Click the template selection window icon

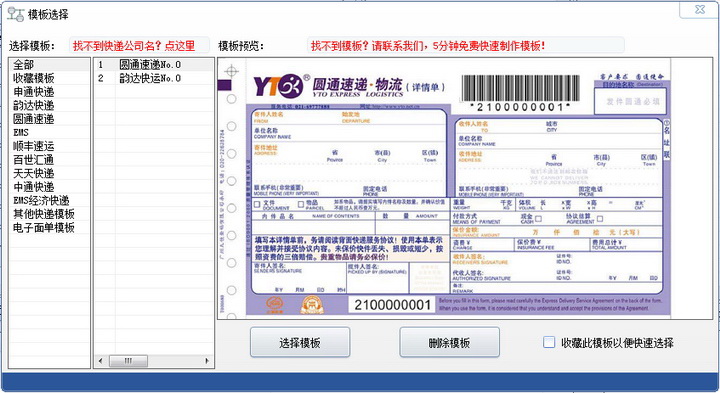point(16,14)
